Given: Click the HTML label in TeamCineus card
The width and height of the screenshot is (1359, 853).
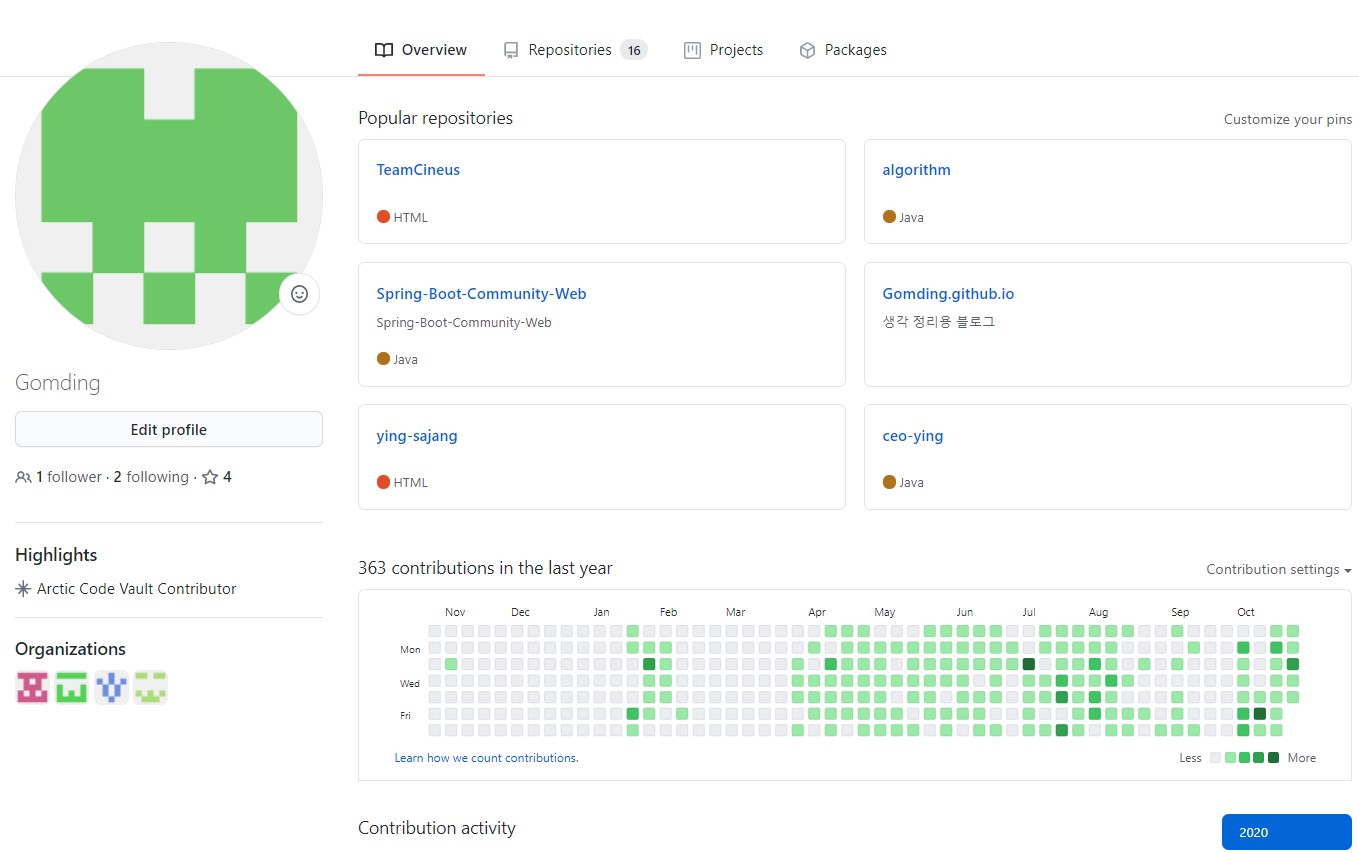Looking at the screenshot, I should [x=410, y=217].
